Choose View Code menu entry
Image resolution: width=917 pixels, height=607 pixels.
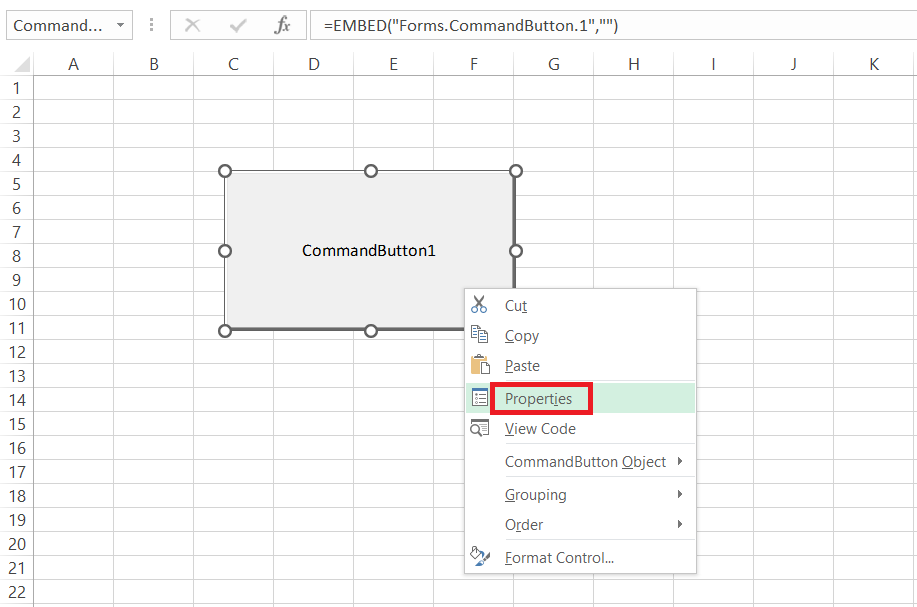click(x=540, y=429)
